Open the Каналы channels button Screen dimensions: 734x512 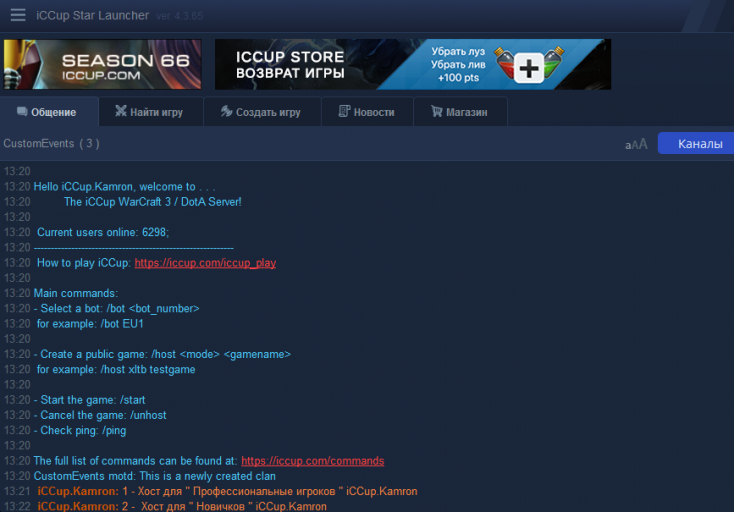(696, 143)
